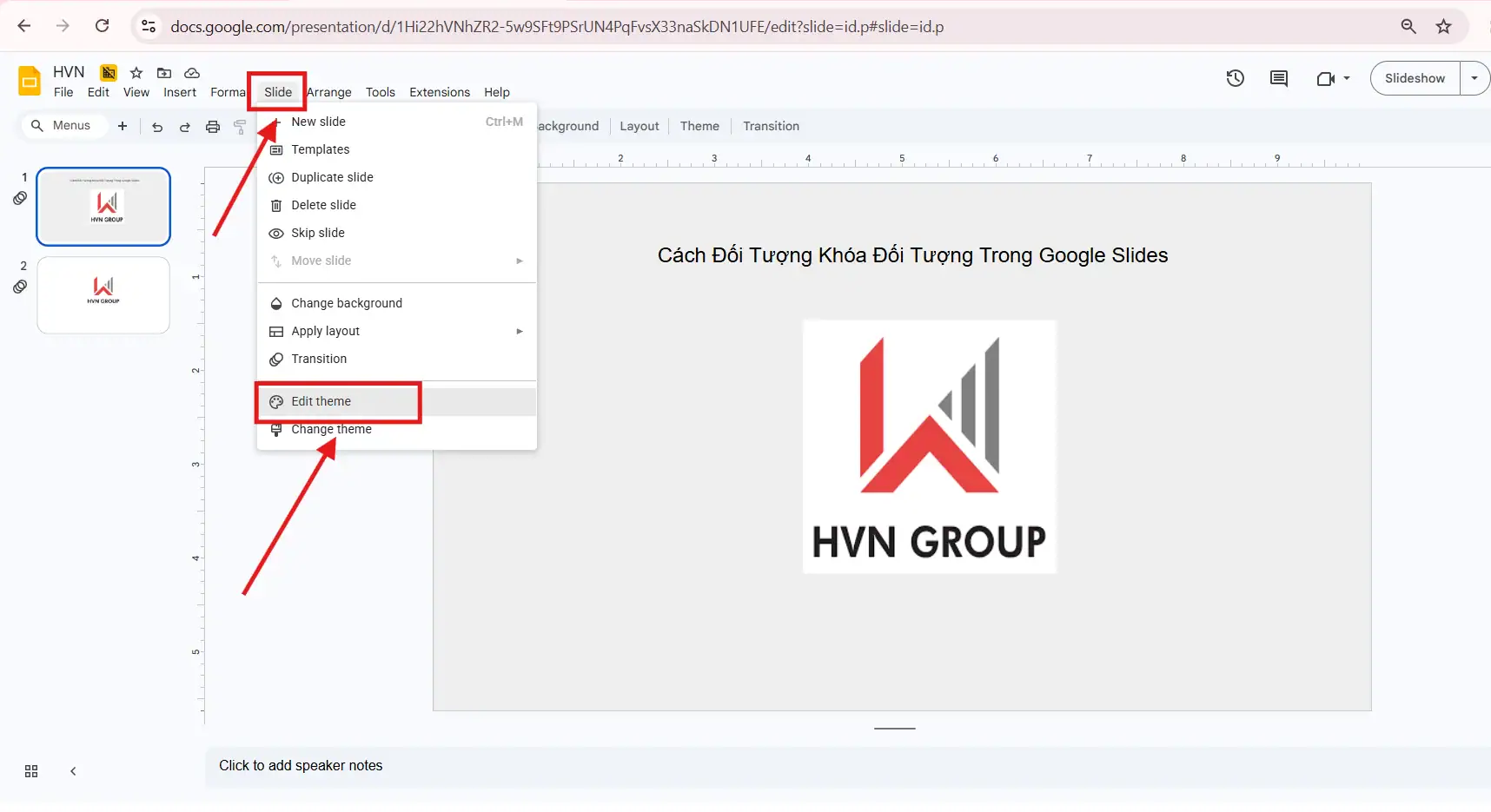Print the presentation

213,125
